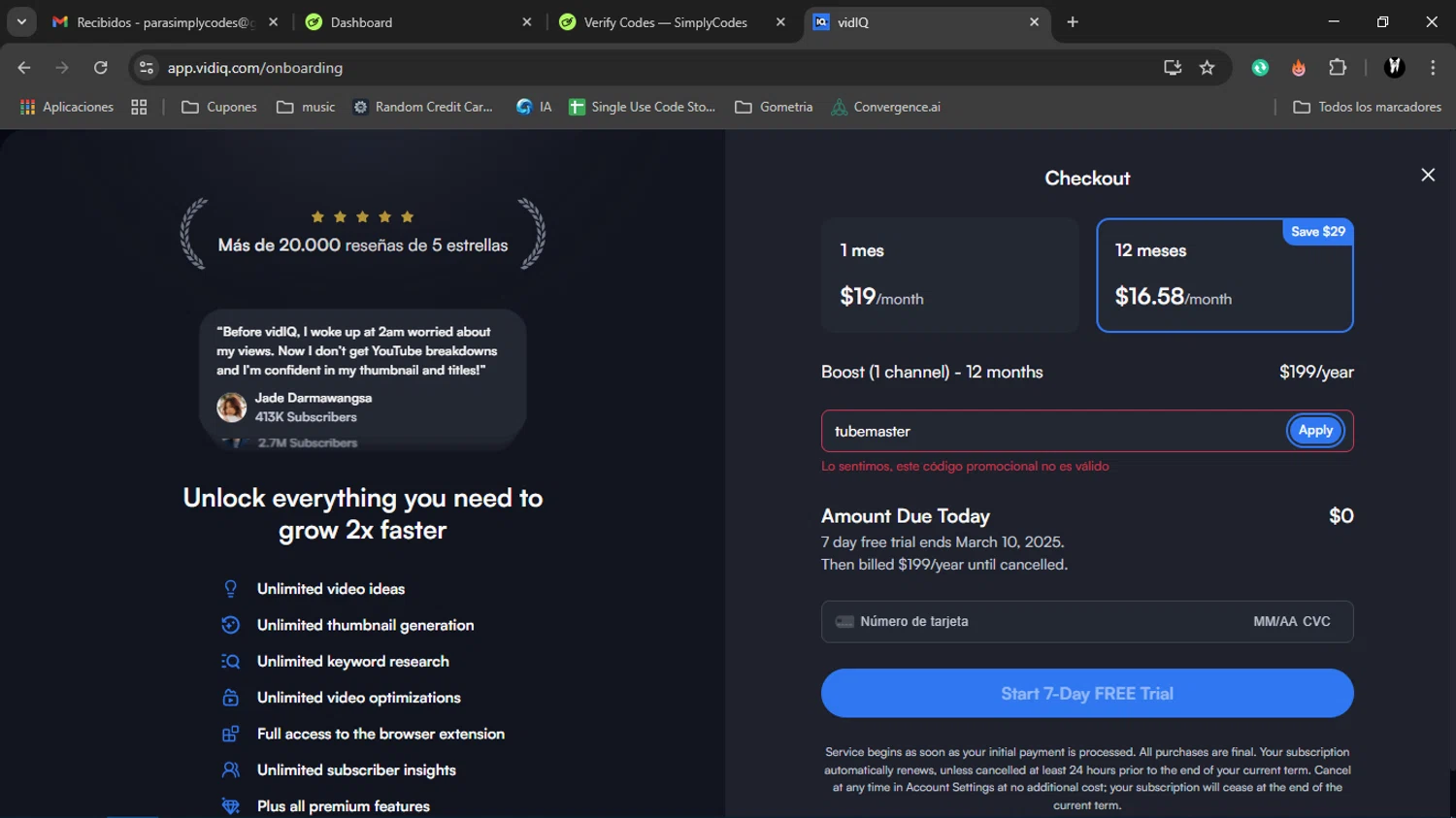The image size is (1456, 818).
Task: Open the flame extension icon
Action: [1299, 68]
